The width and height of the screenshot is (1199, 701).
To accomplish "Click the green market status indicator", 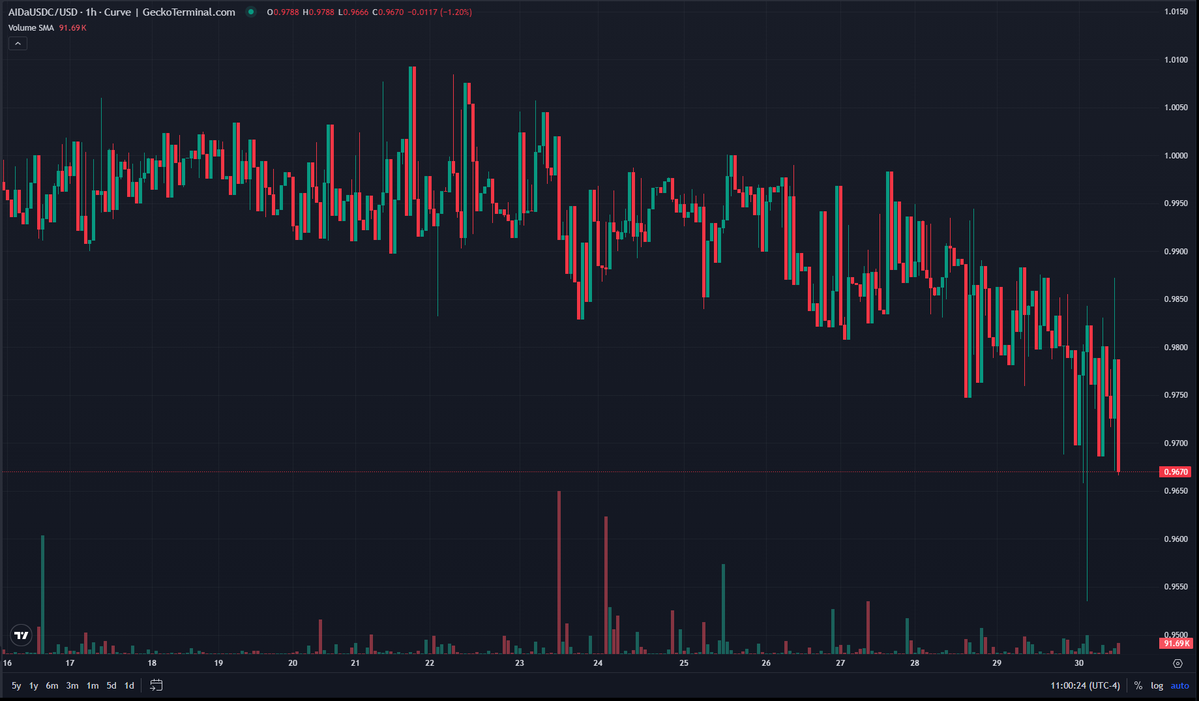I will pyautogui.click(x=250, y=12).
